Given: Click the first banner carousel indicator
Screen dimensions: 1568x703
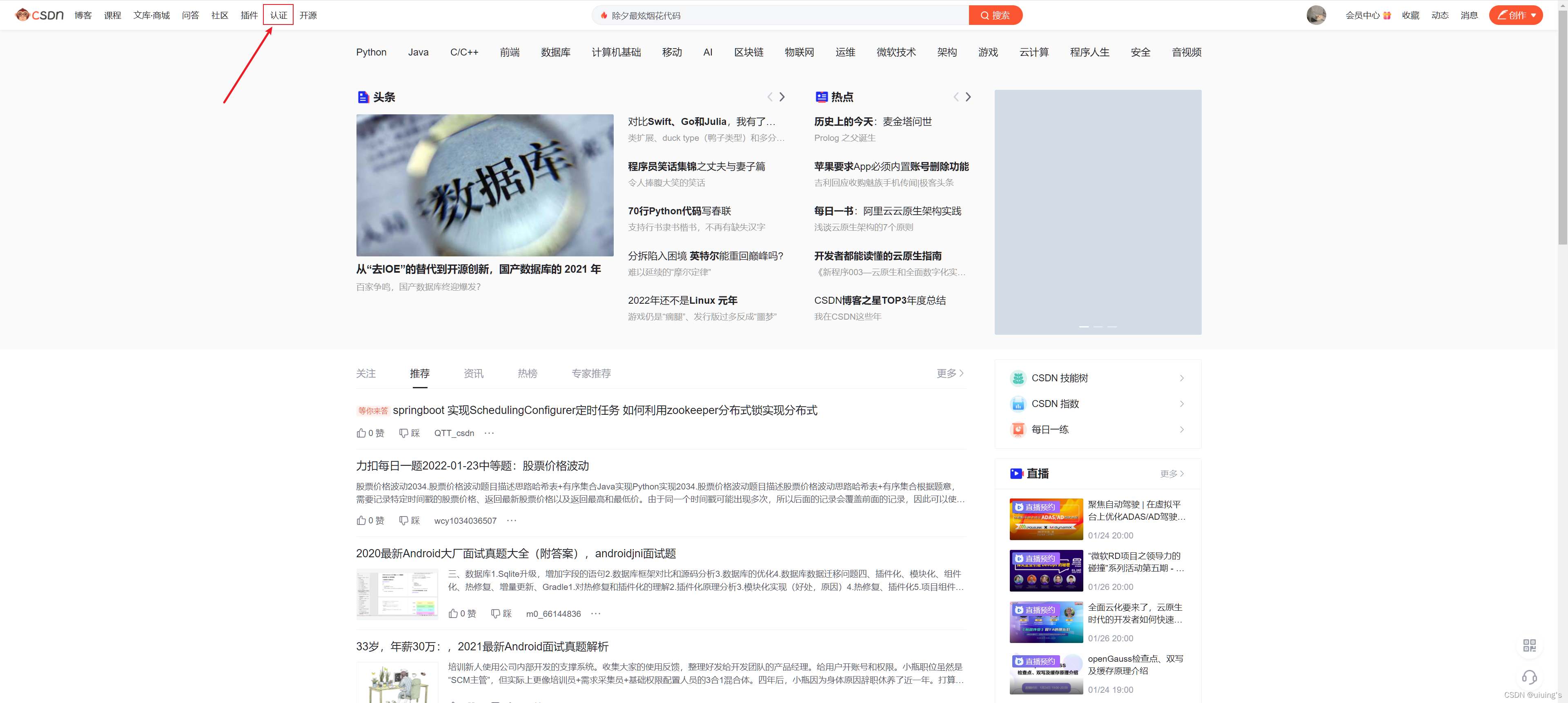Looking at the screenshot, I should point(1083,327).
